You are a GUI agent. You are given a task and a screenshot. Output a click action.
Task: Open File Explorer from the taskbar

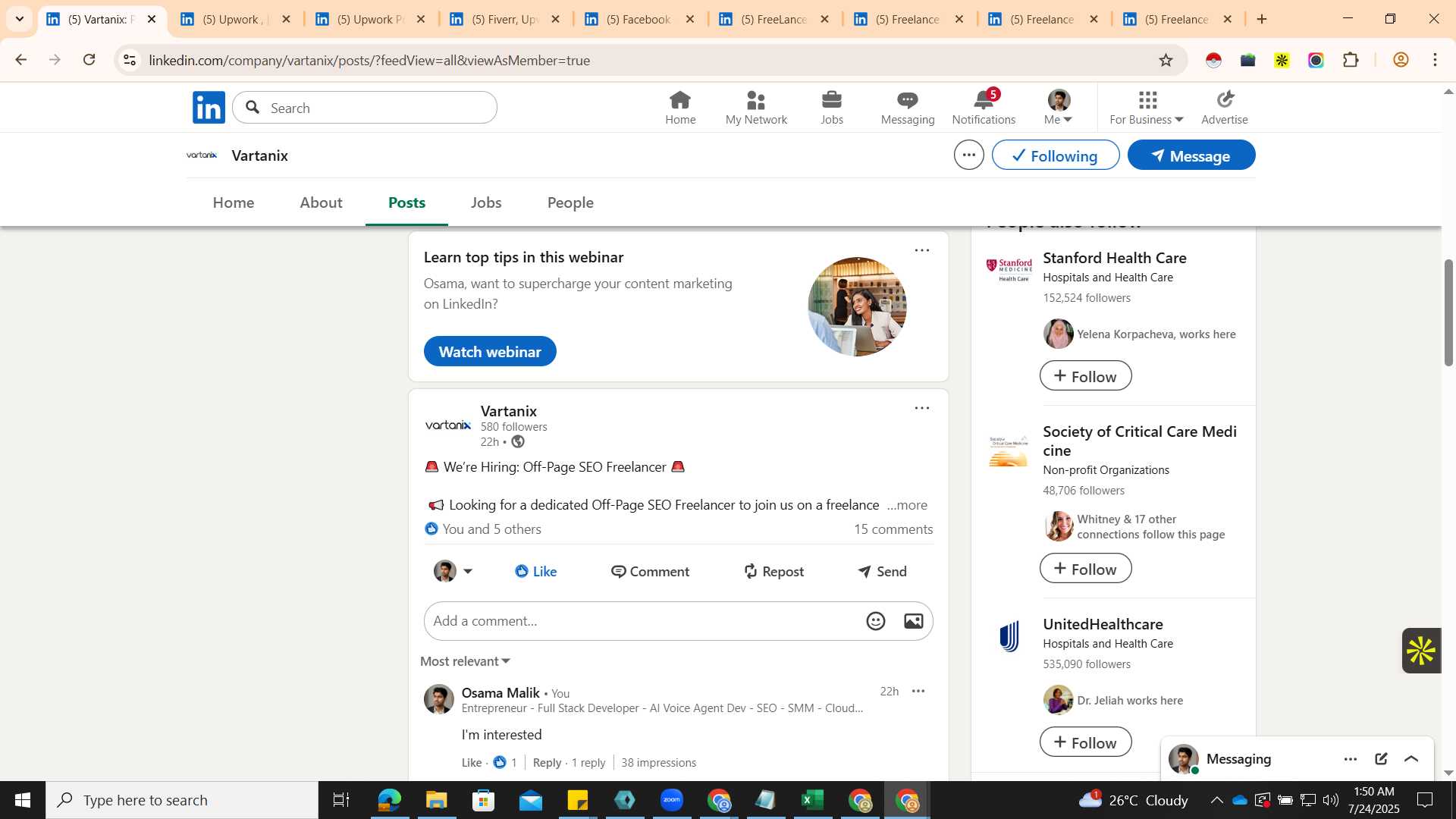pyautogui.click(x=436, y=800)
